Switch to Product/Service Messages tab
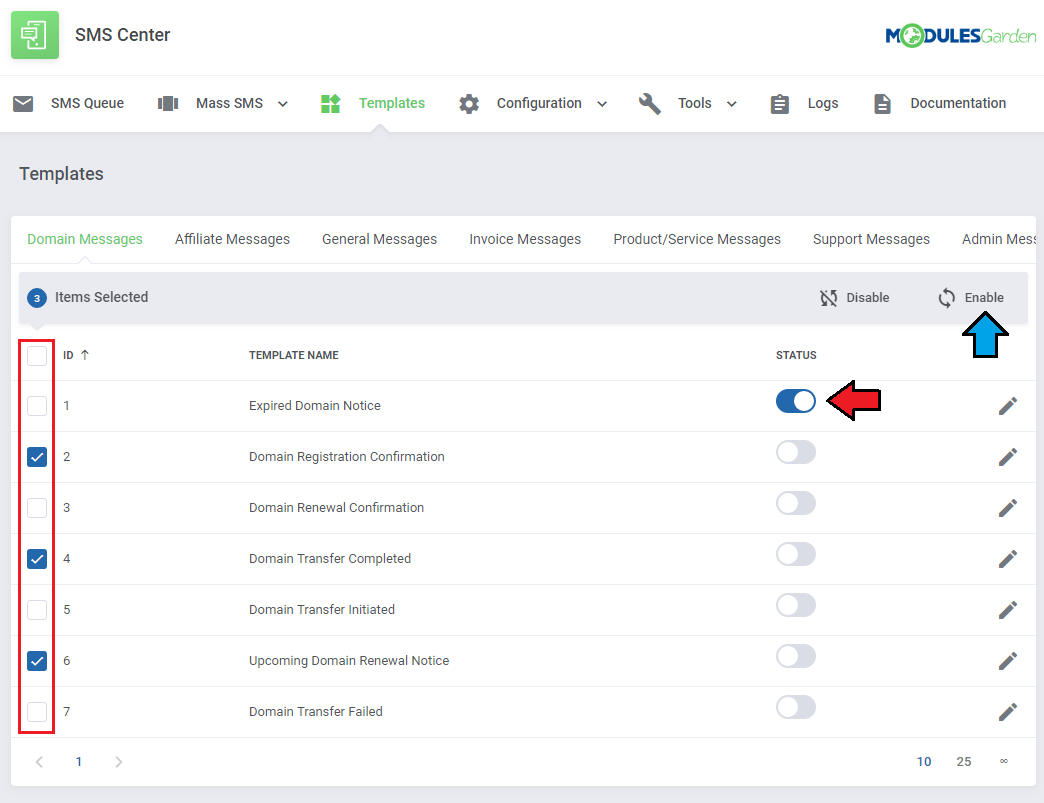The image size is (1044, 803). click(697, 239)
